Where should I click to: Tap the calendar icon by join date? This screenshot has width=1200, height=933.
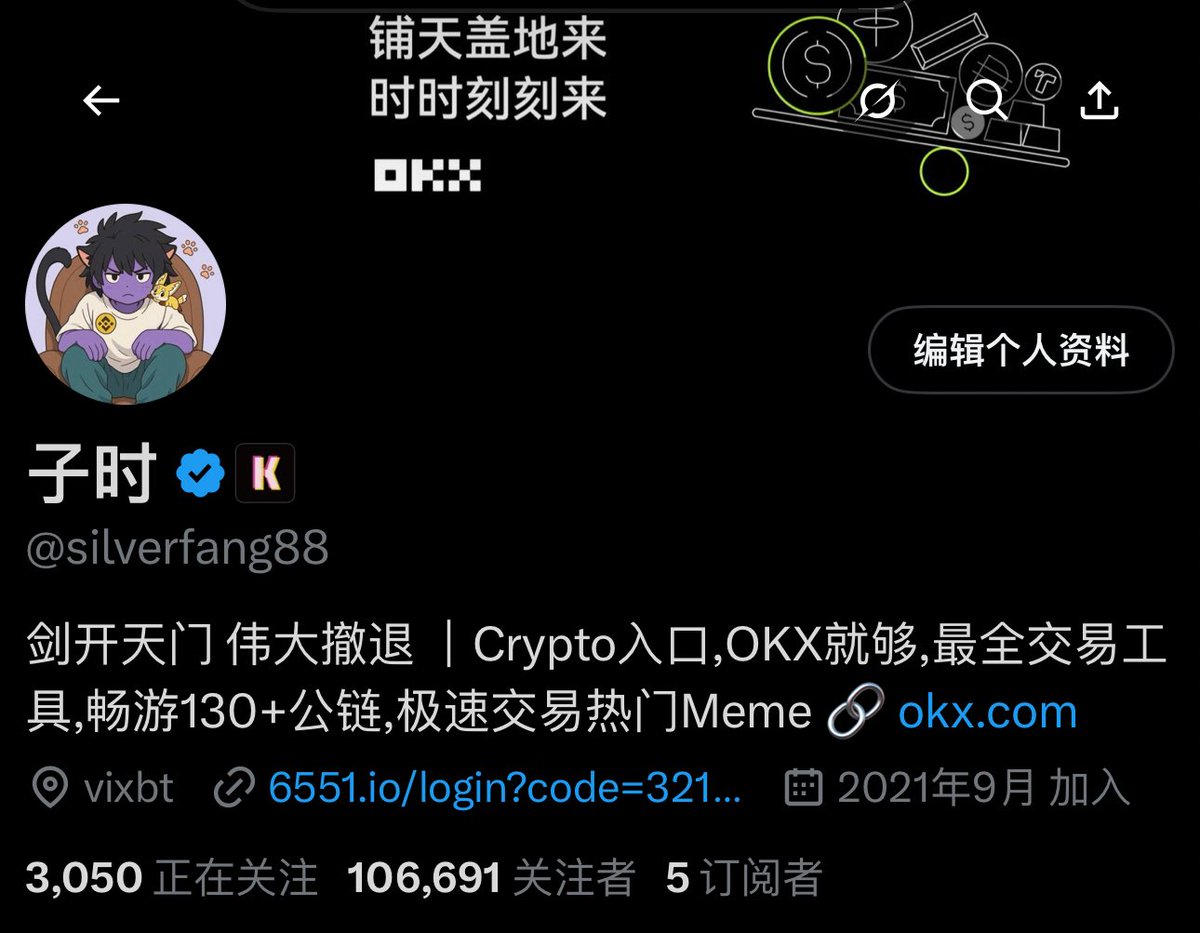pyautogui.click(x=803, y=789)
